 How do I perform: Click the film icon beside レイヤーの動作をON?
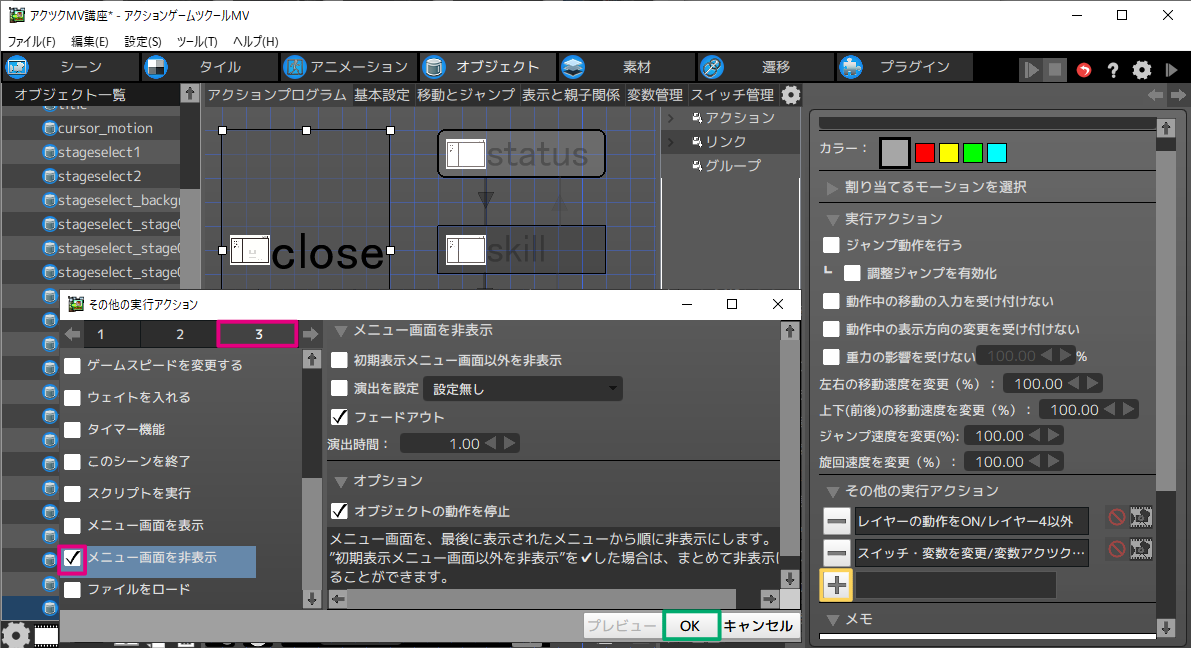click(1140, 518)
